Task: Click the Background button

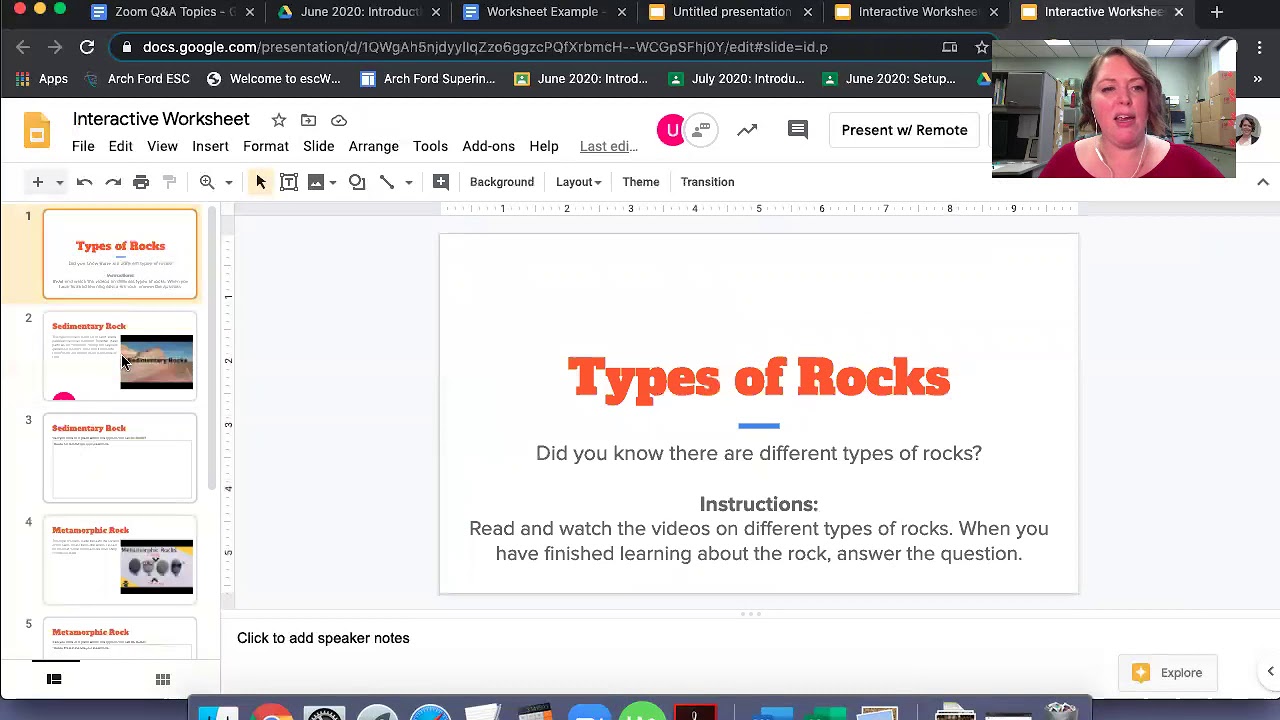Action: pyautogui.click(x=502, y=182)
